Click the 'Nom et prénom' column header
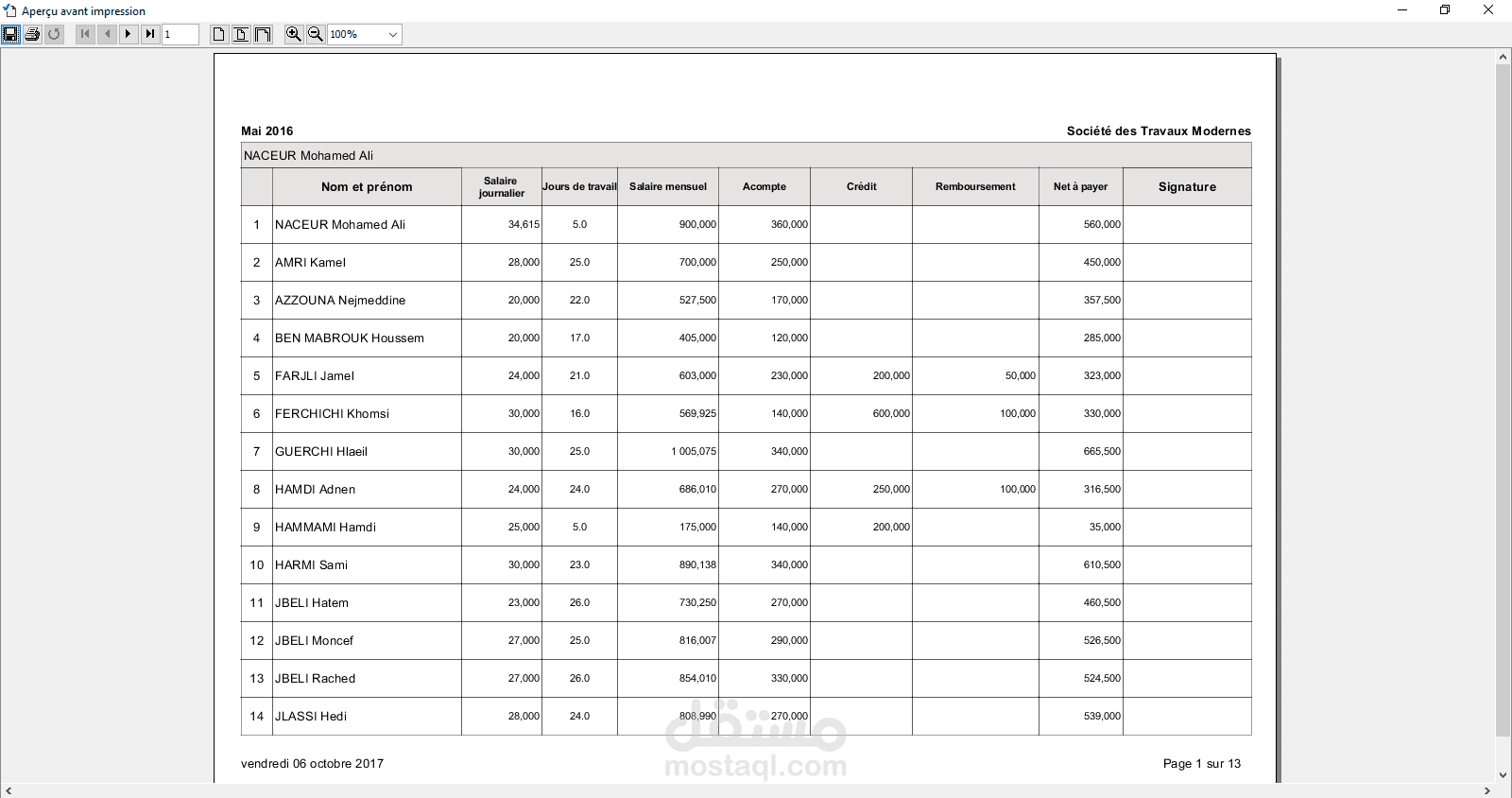 tap(367, 186)
